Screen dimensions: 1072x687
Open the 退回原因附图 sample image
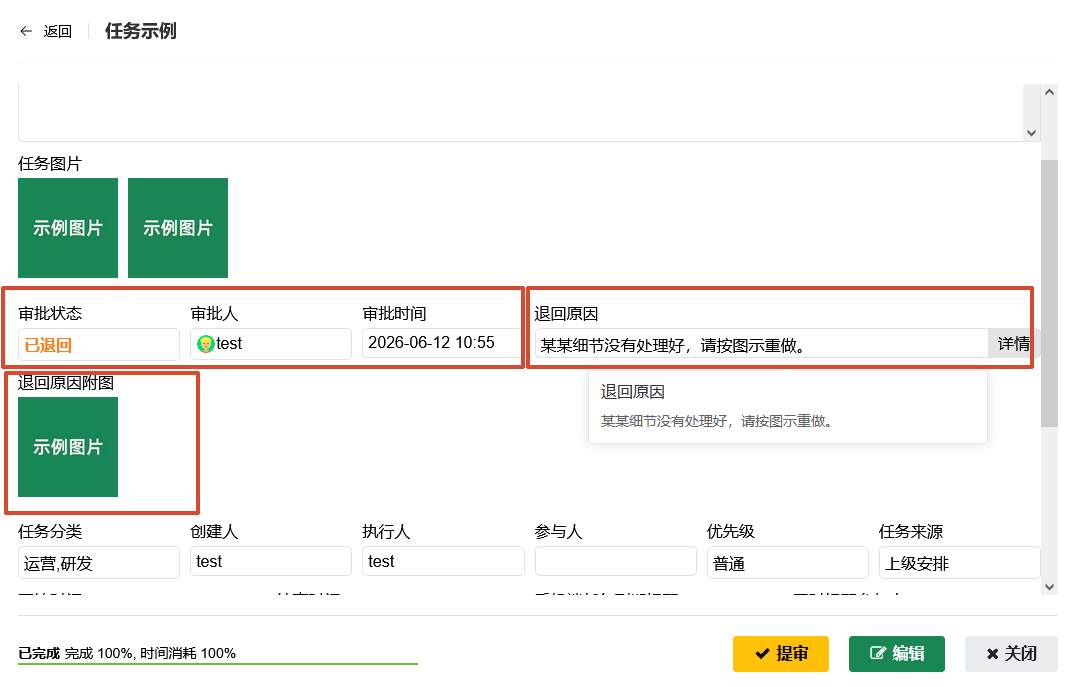(x=68, y=446)
